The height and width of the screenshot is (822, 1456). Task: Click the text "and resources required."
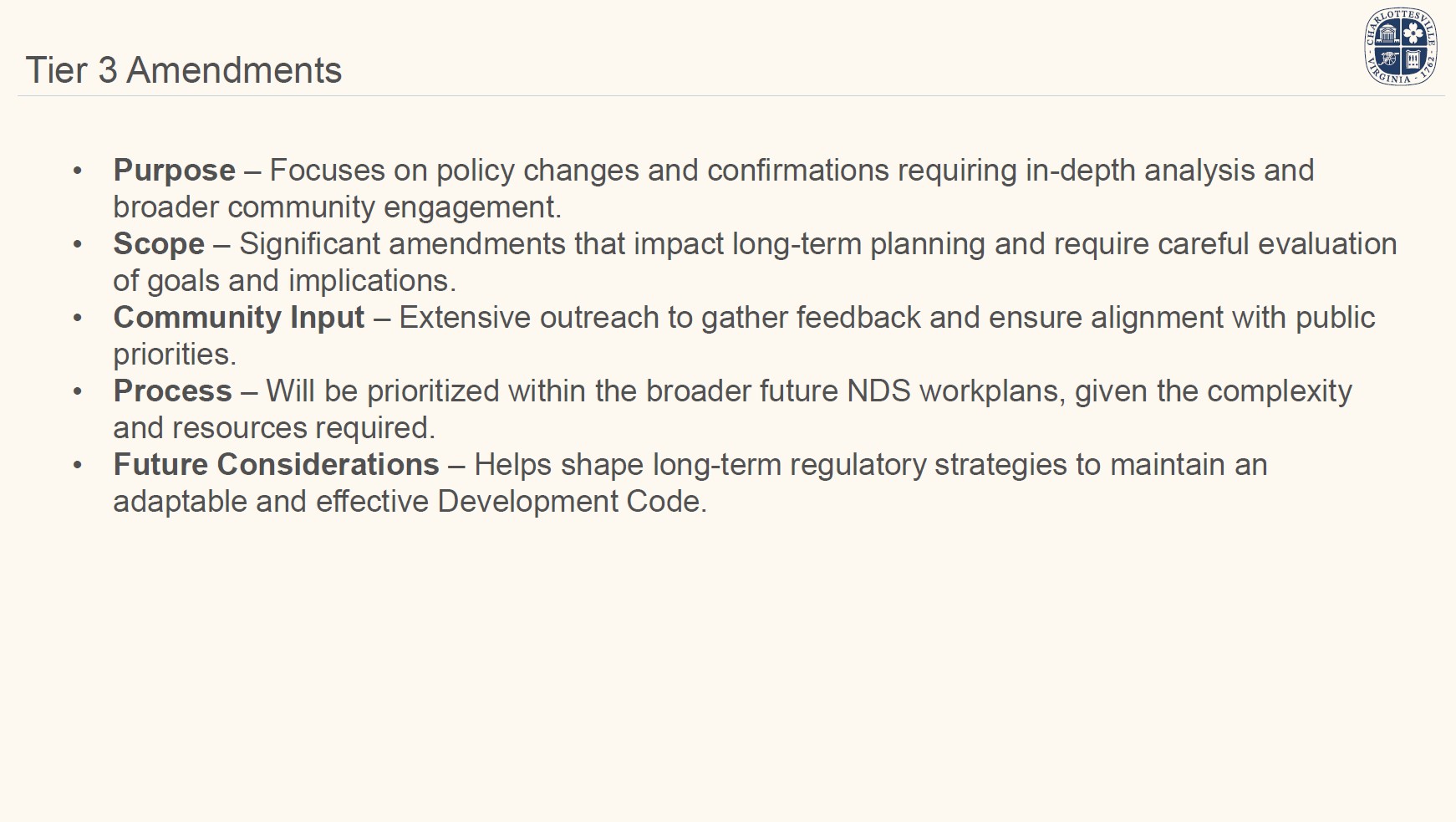click(x=274, y=428)
